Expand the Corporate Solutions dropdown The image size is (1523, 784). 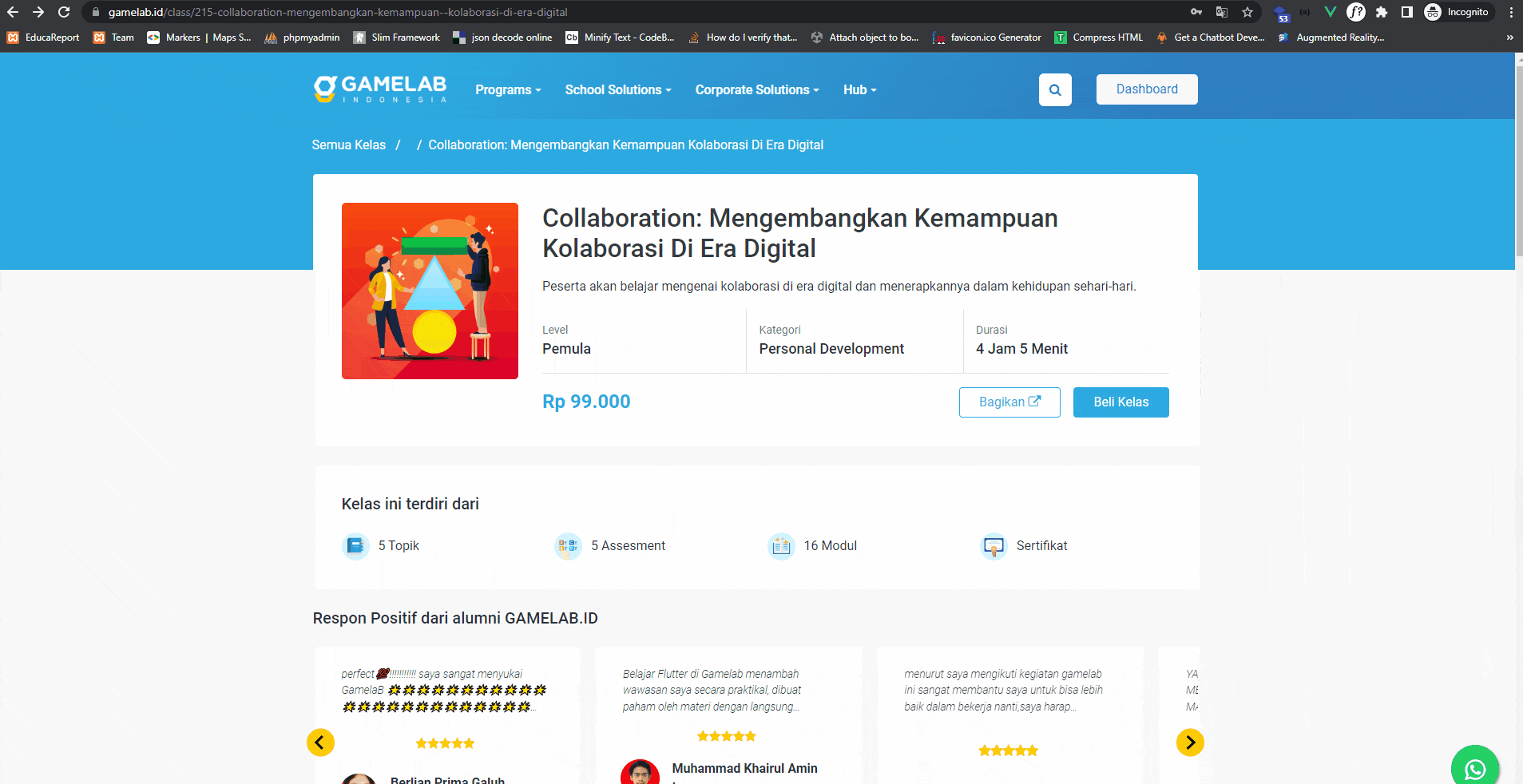pyautogui.click(x=757, y=89)
